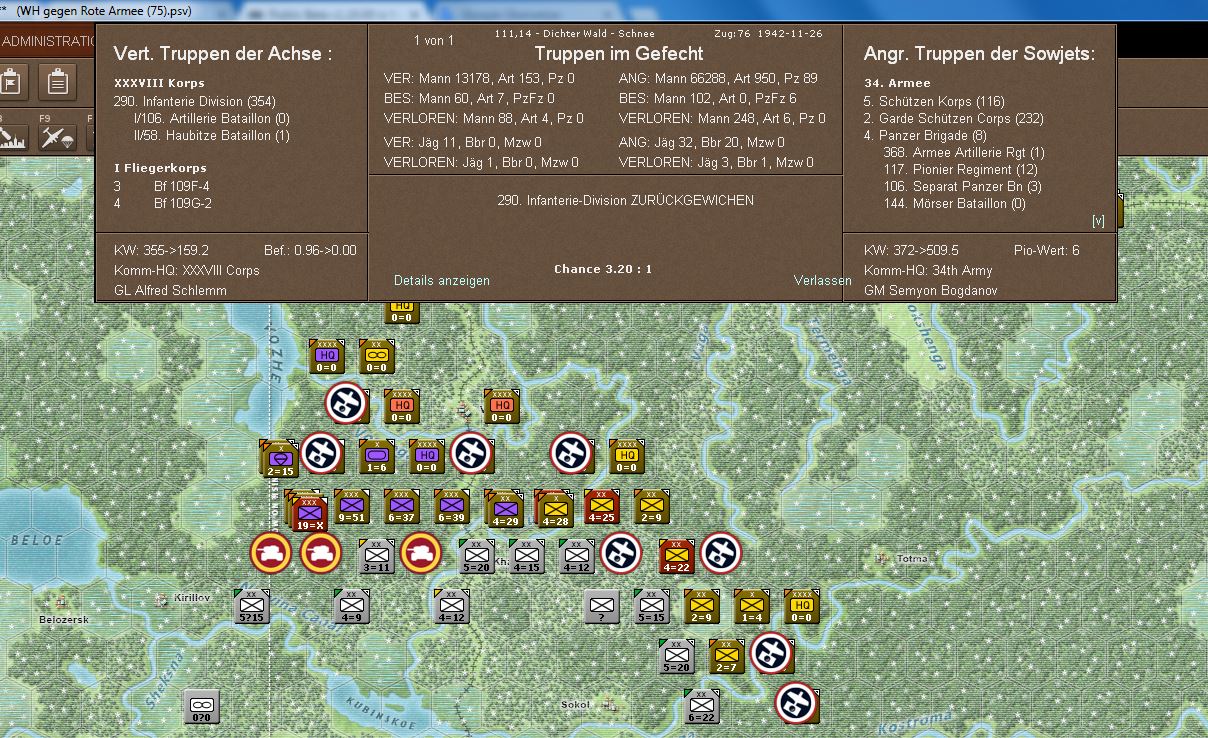Select the grey 5=15 German infantry counter
The height and width of the screenshot is (738, 1208).
coord(652,606)
